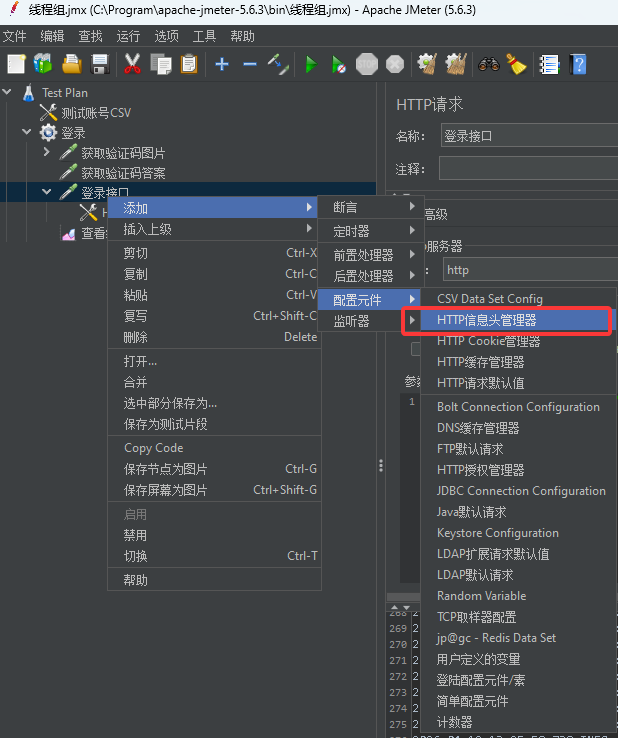Open the 后置处理器 submenu
The image size is (618, 738).
pos(371,276)
